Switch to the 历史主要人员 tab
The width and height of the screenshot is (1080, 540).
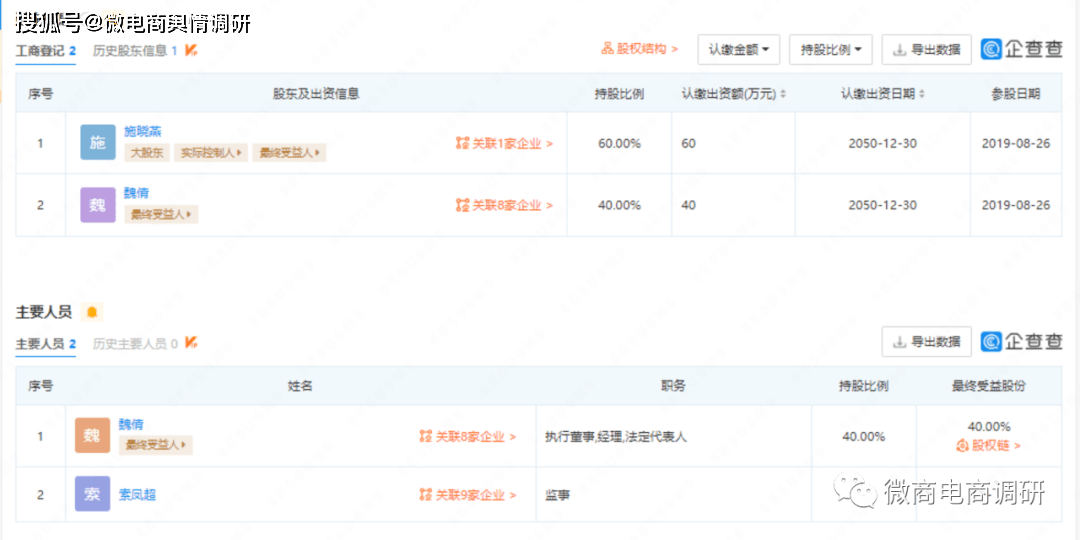pos(135,343)
